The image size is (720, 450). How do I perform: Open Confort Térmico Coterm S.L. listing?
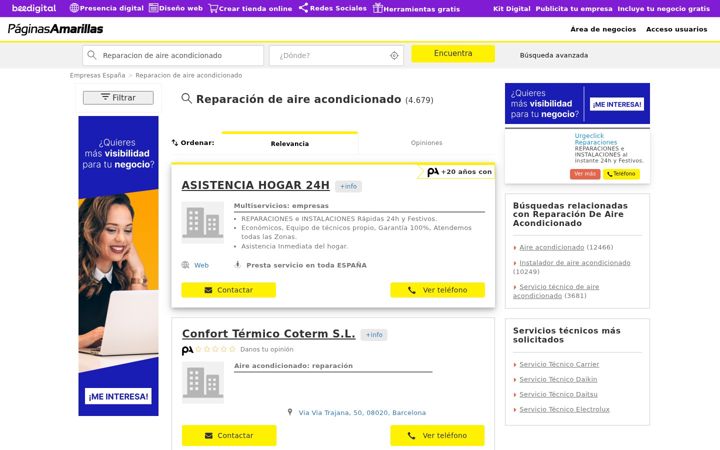(x=269, y=333)
